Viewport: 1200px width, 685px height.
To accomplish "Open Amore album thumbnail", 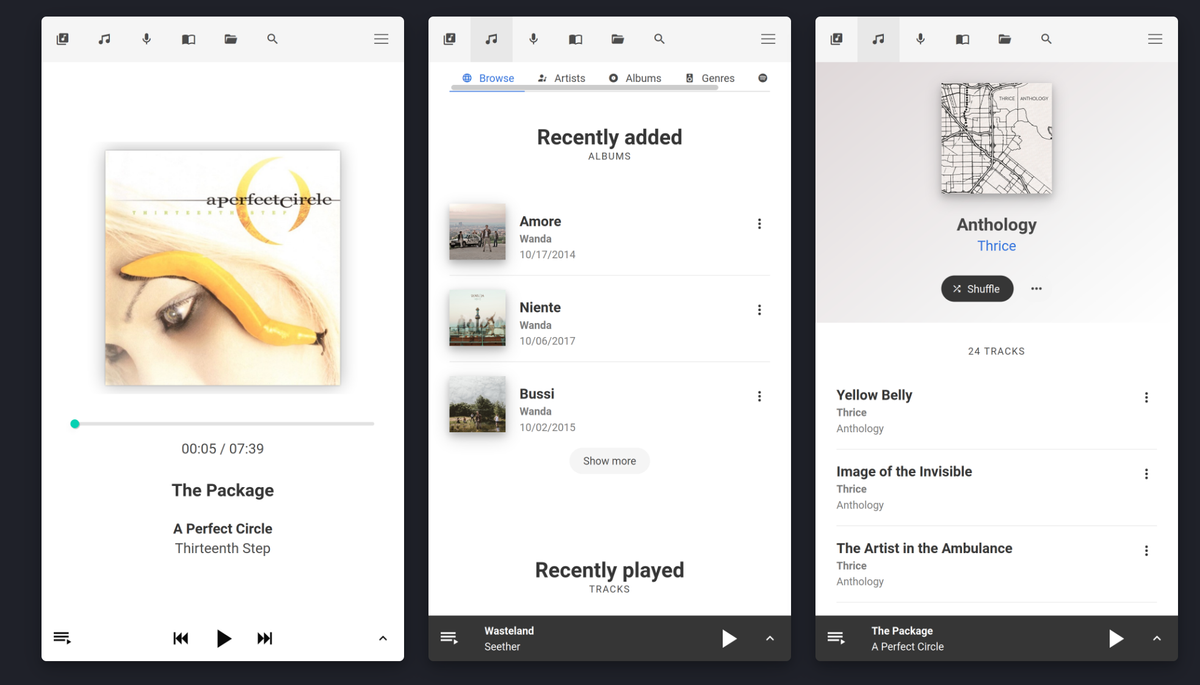I will pos(477,232).
